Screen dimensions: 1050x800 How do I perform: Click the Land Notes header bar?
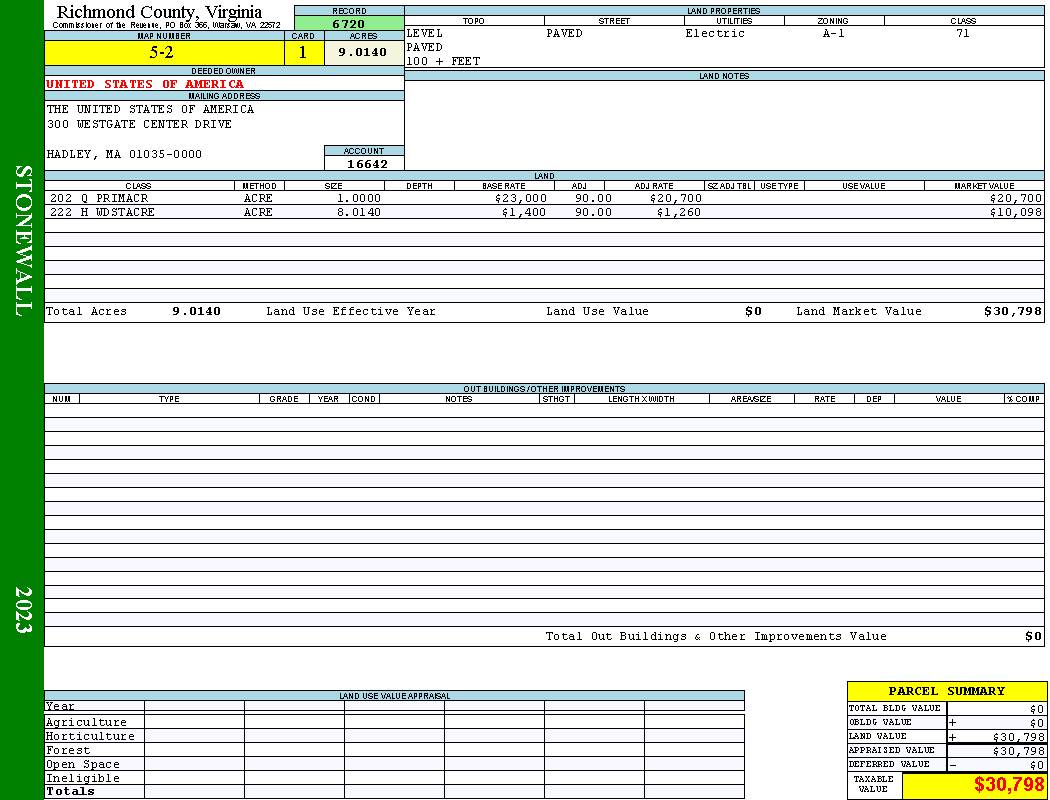point(724,76)
